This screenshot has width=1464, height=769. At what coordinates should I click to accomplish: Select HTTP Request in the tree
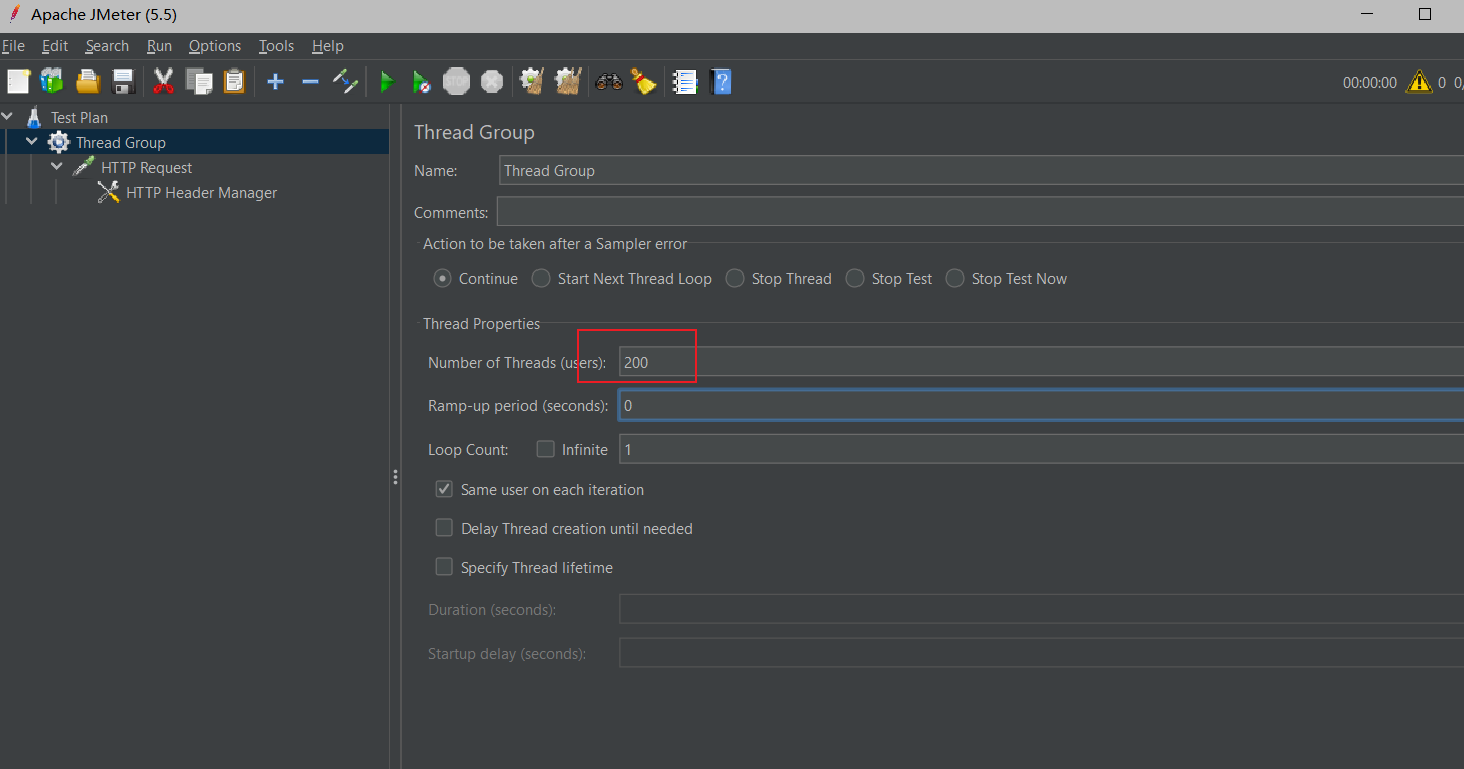tap(146, 168)
